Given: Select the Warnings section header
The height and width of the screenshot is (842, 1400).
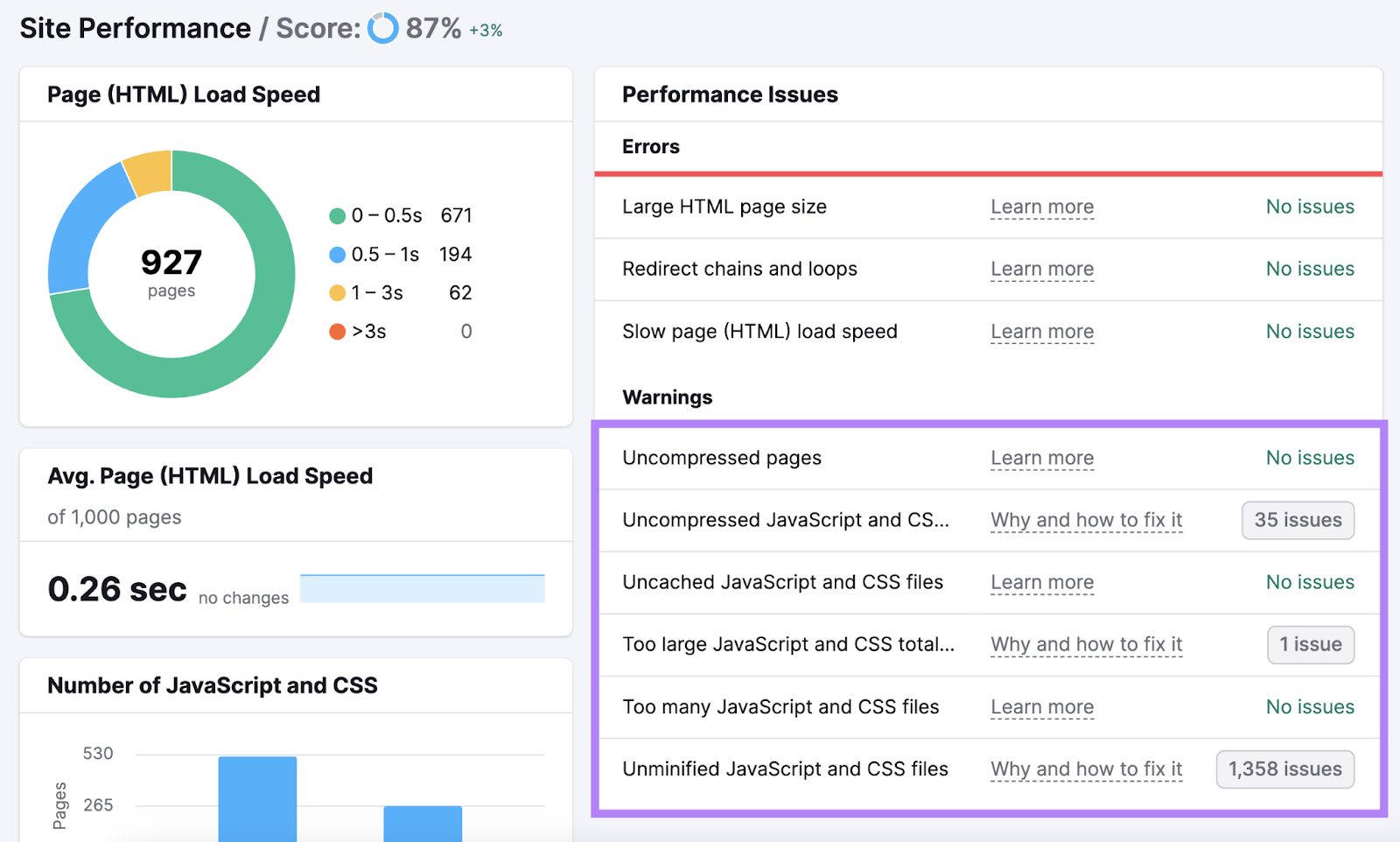Looking at the screenshot, I should [667, 396].
